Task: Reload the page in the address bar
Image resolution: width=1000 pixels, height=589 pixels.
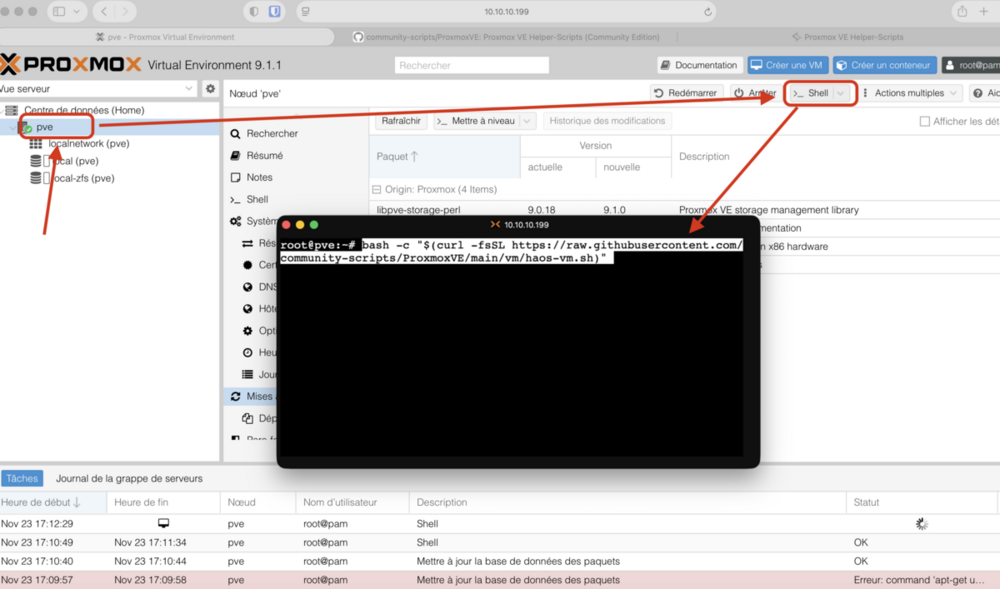Action: coord(707,11)
